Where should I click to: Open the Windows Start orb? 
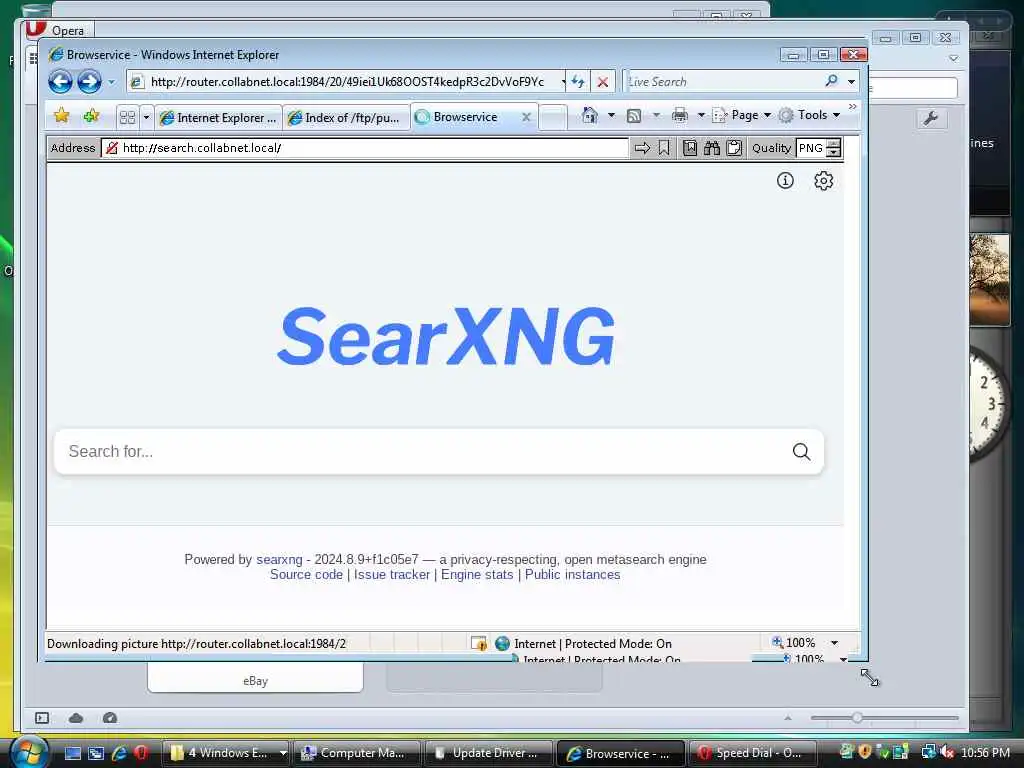click(29, 753)
